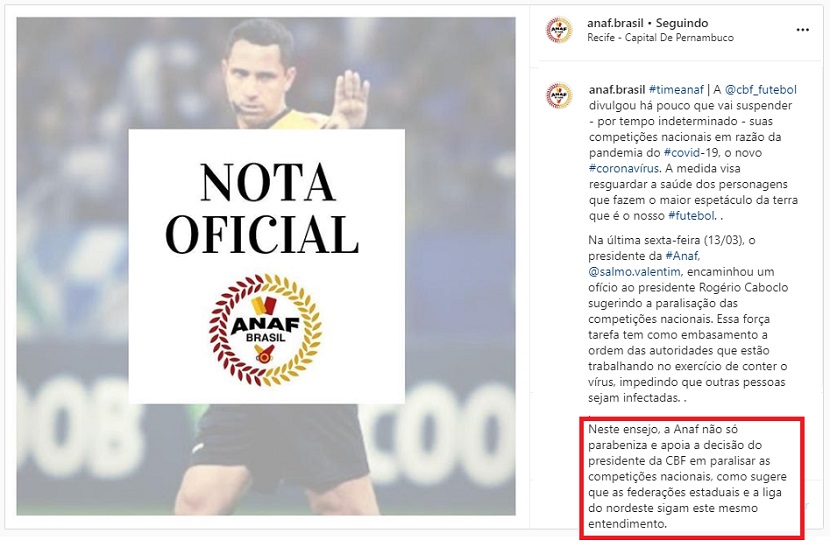Open the anaf.brasil username in the header
This screenshot has height=554, width=830.
615,23
